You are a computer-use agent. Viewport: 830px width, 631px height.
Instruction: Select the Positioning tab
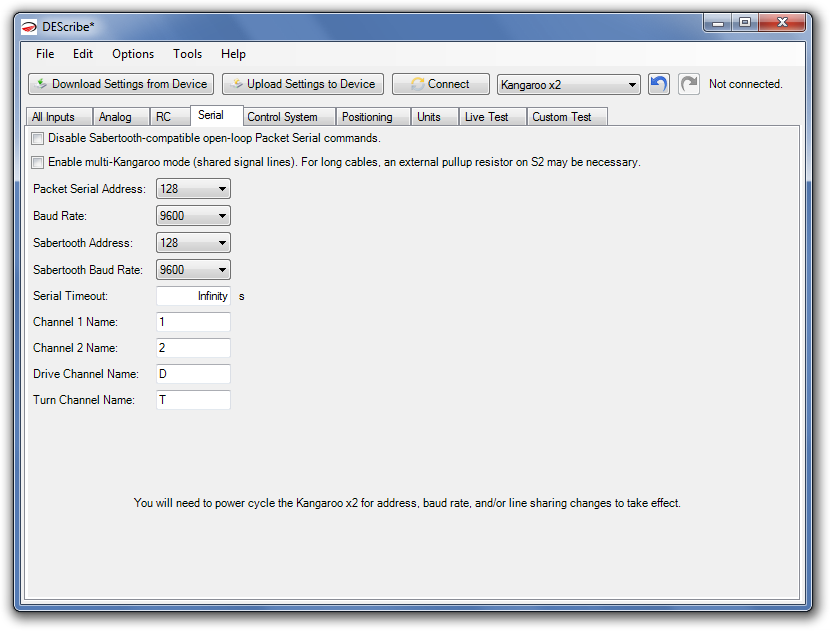pyautogui.click(x=367, y=117)
